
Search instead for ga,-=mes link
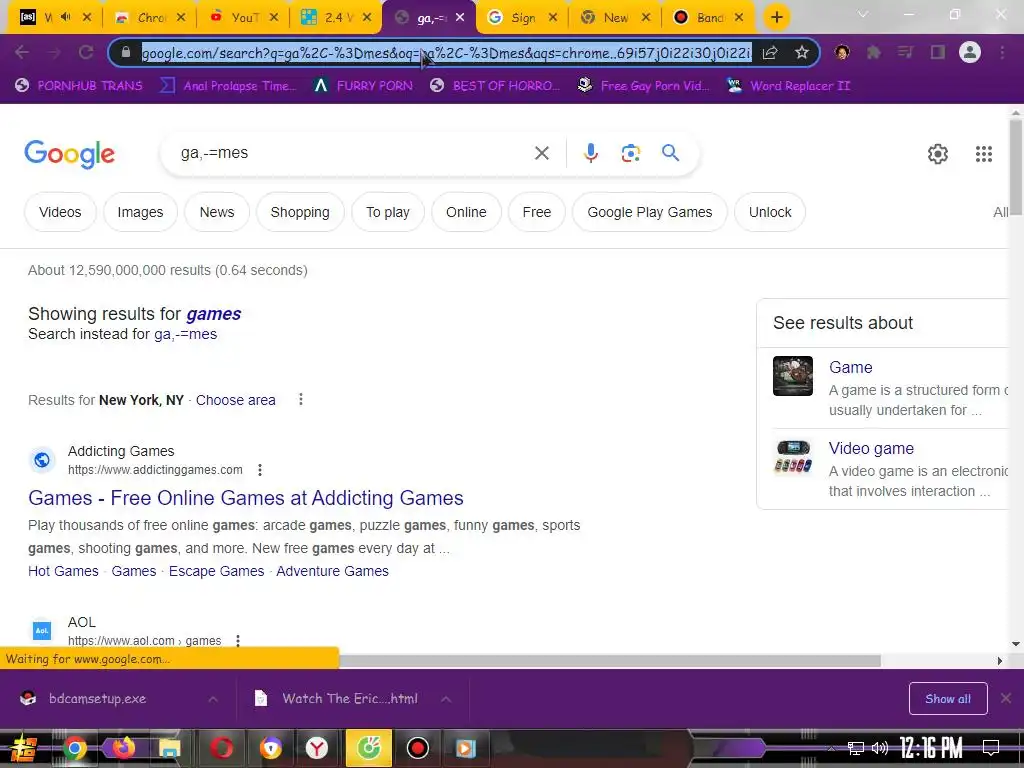tap(185, 334)
